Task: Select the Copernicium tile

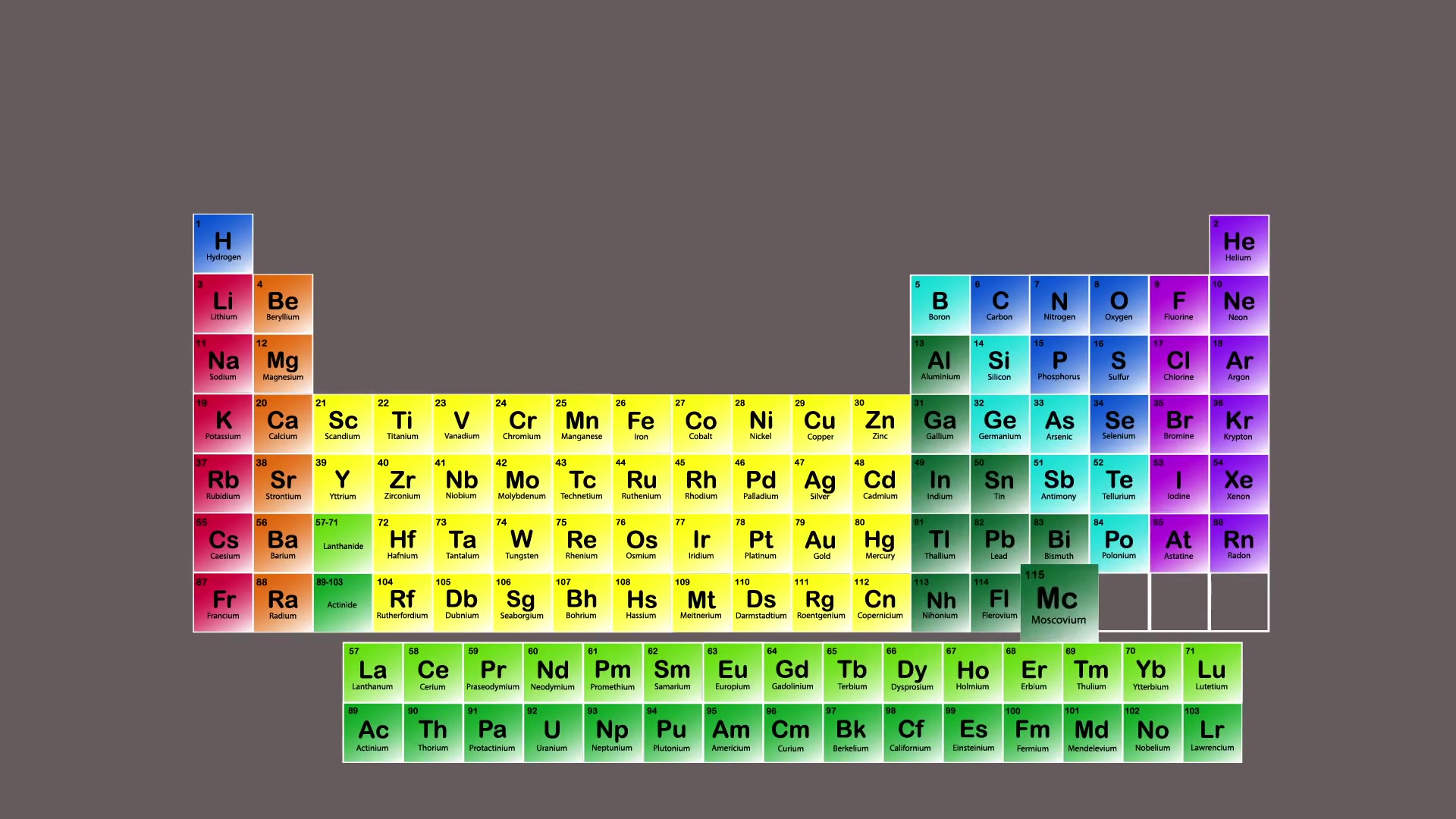Action: (880, 603)
